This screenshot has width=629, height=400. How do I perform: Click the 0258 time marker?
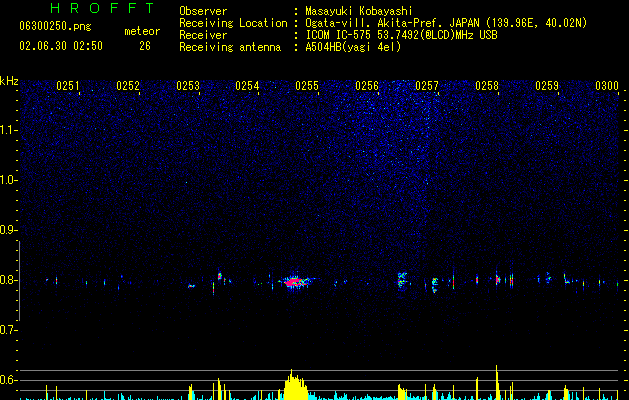[487, 86]
